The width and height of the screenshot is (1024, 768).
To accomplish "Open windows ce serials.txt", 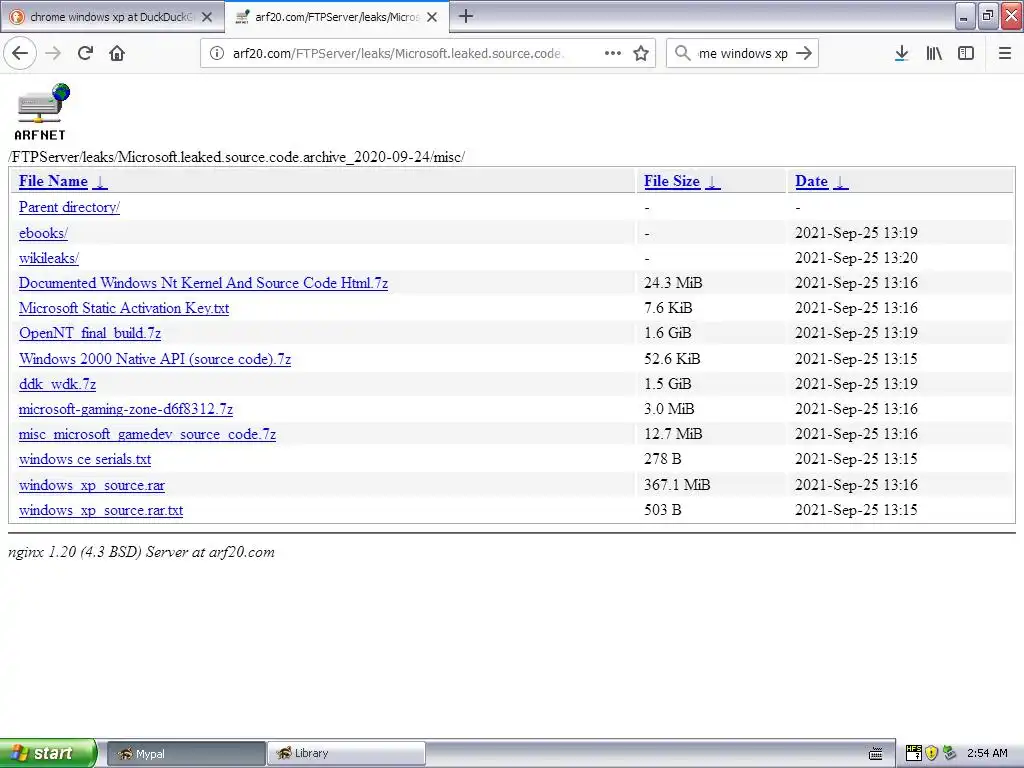I will [x=85, y=459].
